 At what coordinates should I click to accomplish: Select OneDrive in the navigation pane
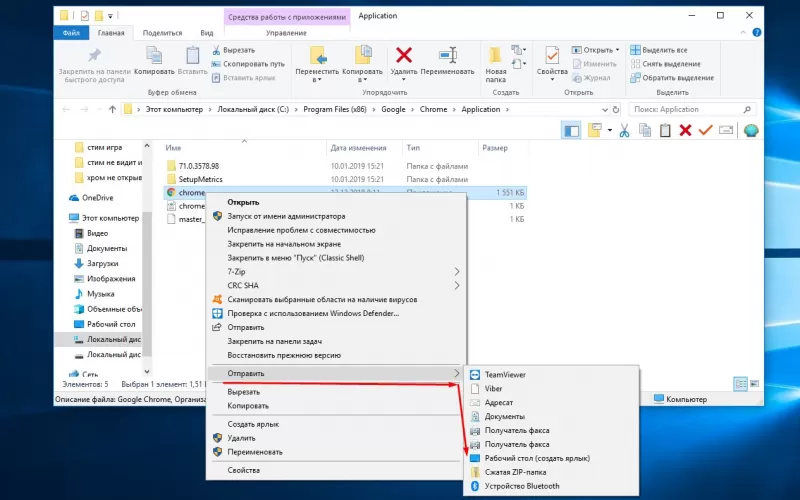click(x=97, y=197)
